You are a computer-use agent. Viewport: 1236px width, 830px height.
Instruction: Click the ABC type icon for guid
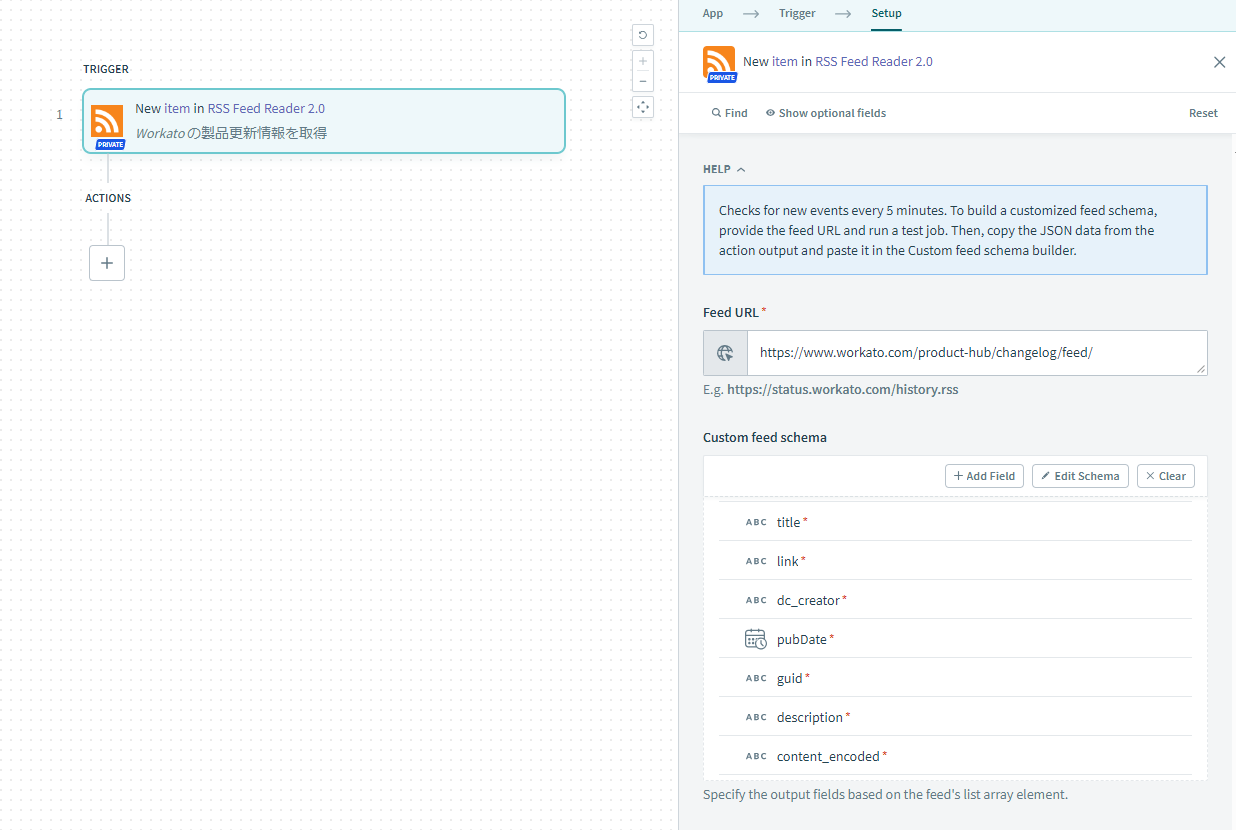756,678
